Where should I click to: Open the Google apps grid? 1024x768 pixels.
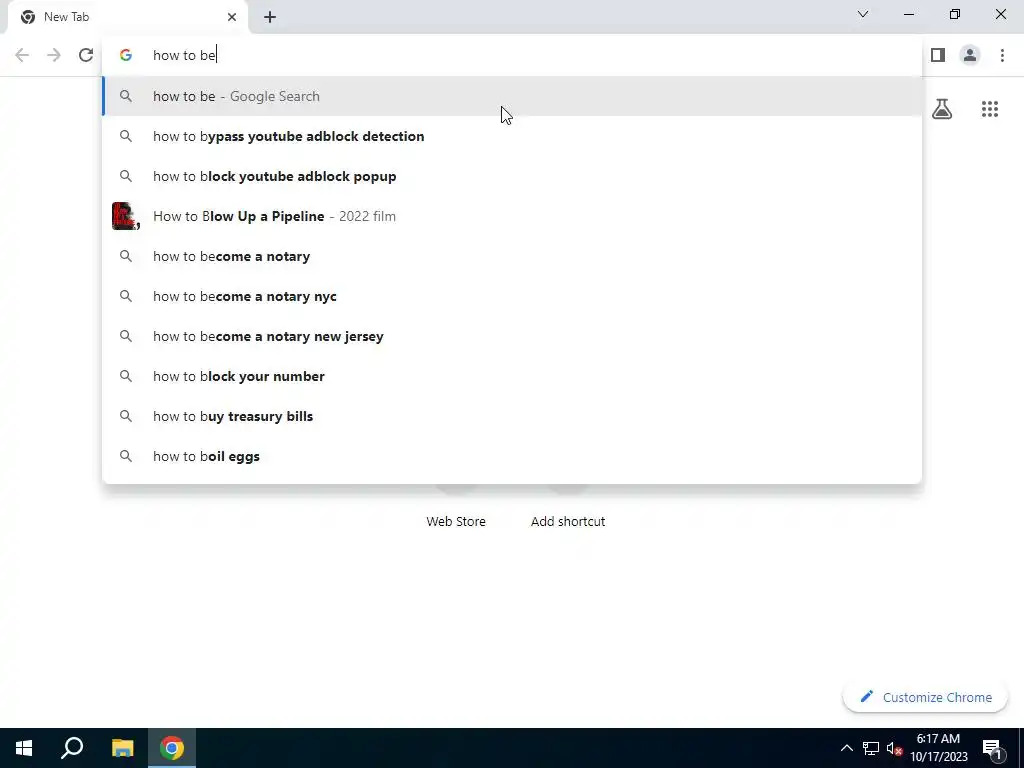[x=990, y=108]
